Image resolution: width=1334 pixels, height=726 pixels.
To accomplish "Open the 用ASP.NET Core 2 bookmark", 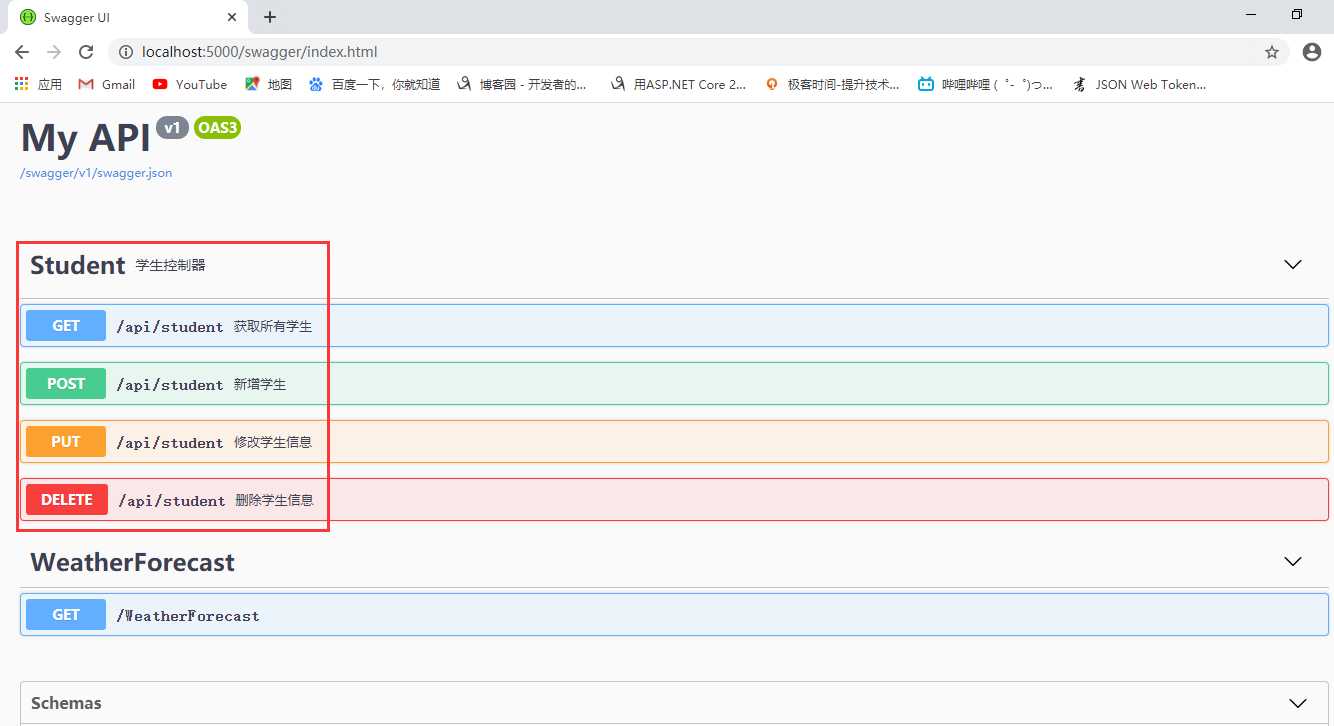I will coord(679,85).
